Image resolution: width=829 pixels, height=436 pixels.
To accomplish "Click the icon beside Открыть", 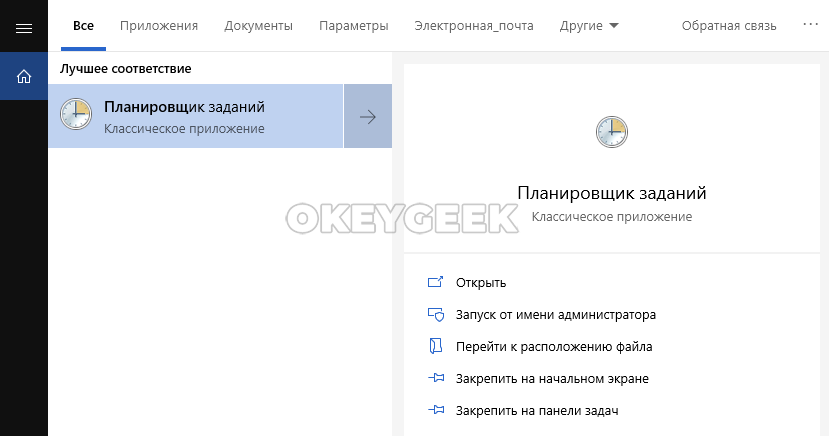I will tap(435, 283).
